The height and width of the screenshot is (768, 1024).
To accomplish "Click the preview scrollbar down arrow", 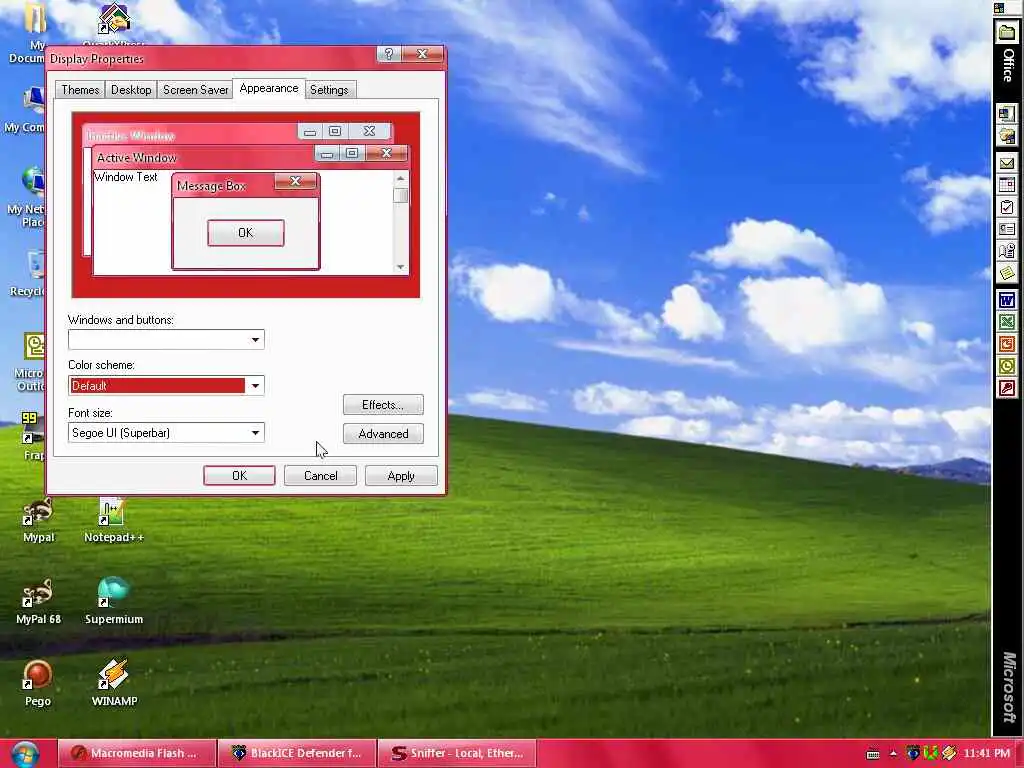I will 400,266.
